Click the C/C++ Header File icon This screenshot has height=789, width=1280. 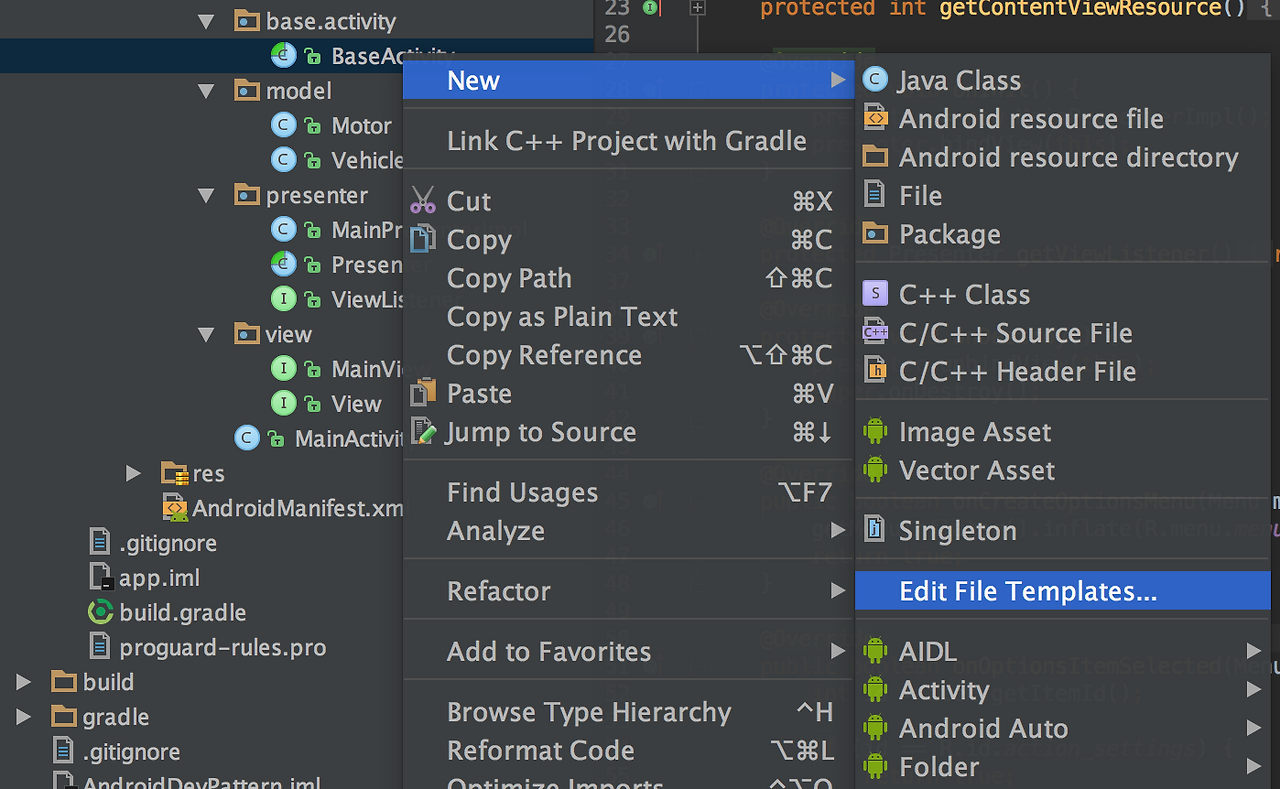pyautogui.click(x=875, y=371)
